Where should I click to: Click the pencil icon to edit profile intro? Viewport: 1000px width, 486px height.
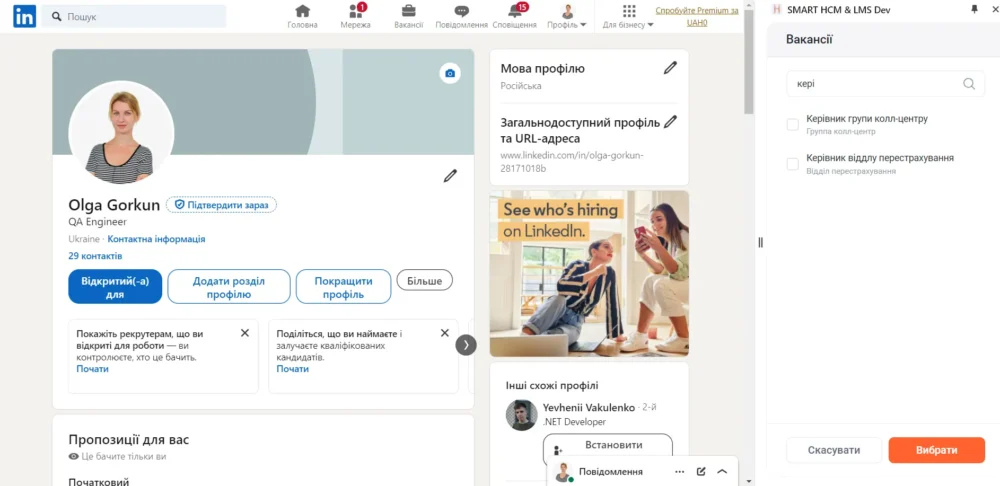450,176
